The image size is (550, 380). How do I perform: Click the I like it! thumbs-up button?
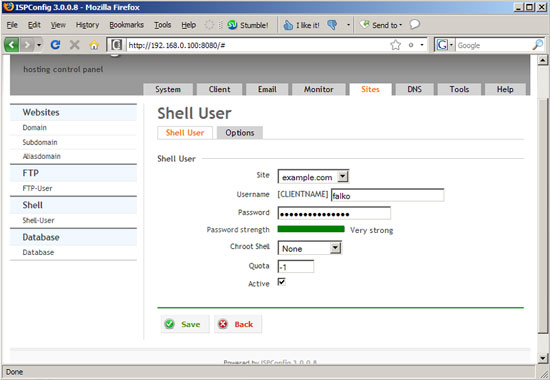point(302,25)
